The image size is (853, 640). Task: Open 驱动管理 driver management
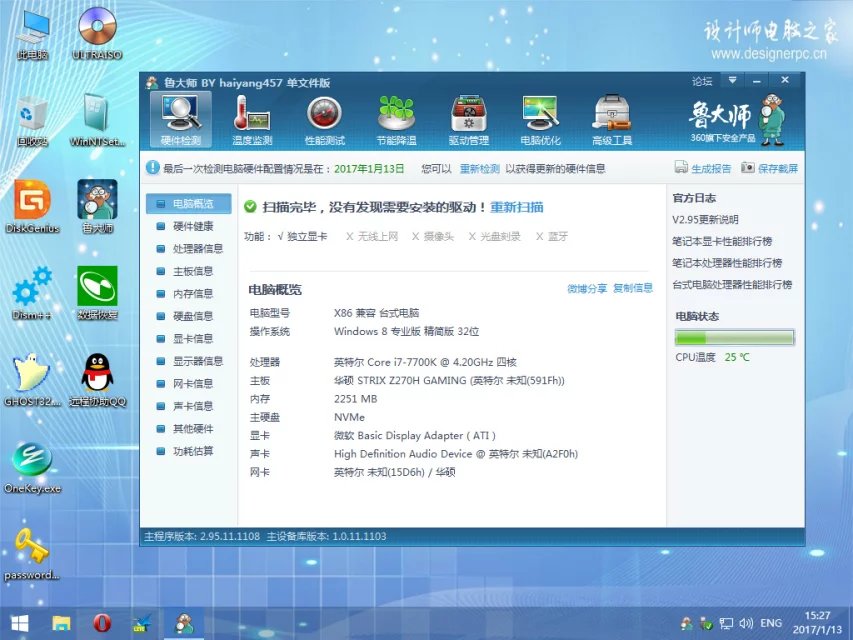468,120
